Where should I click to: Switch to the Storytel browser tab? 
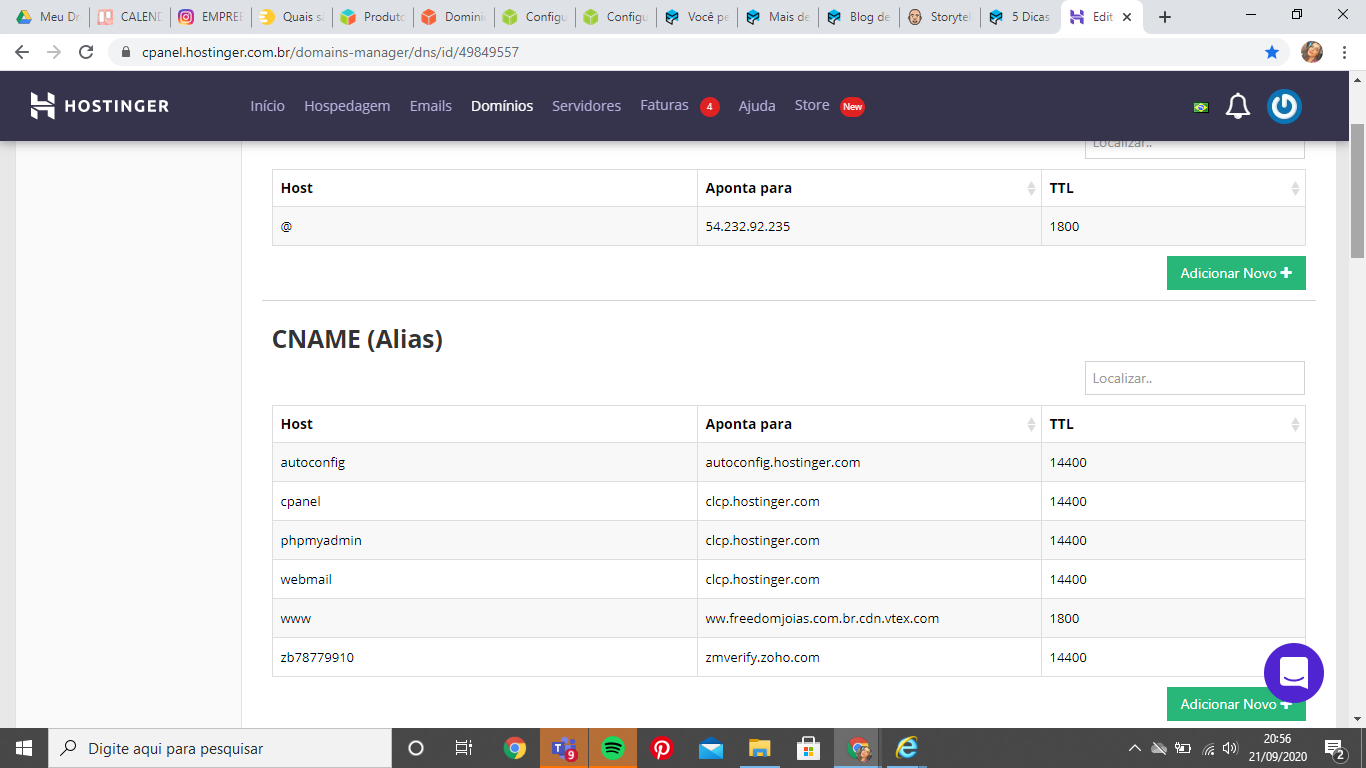click(x=940, y=17)
